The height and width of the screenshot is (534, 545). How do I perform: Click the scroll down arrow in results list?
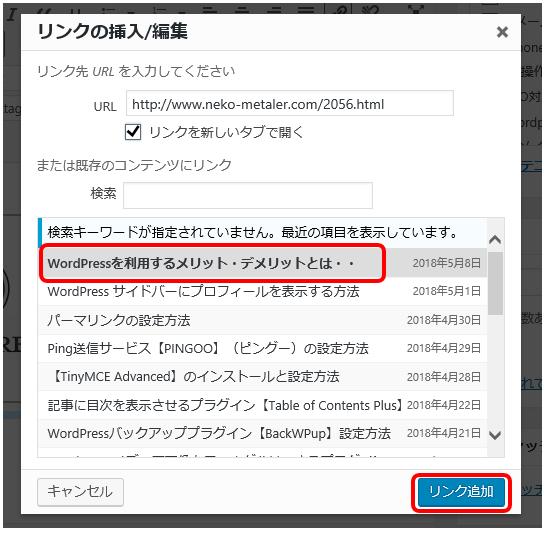pos(495,435)
